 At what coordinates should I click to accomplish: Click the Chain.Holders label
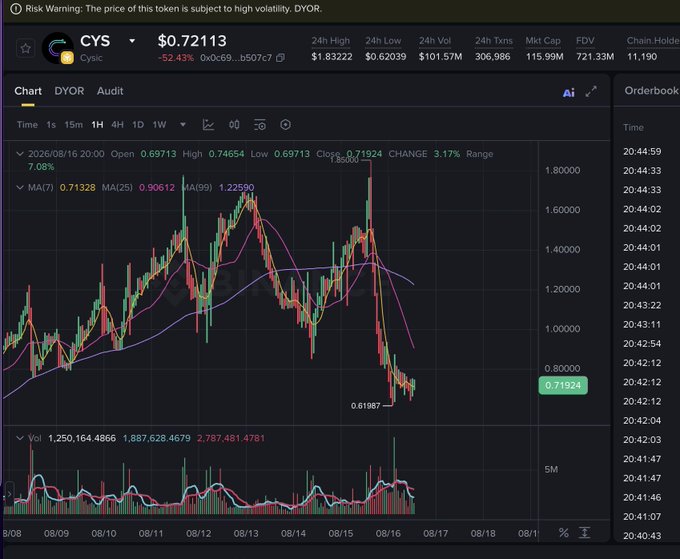(653, 41)
